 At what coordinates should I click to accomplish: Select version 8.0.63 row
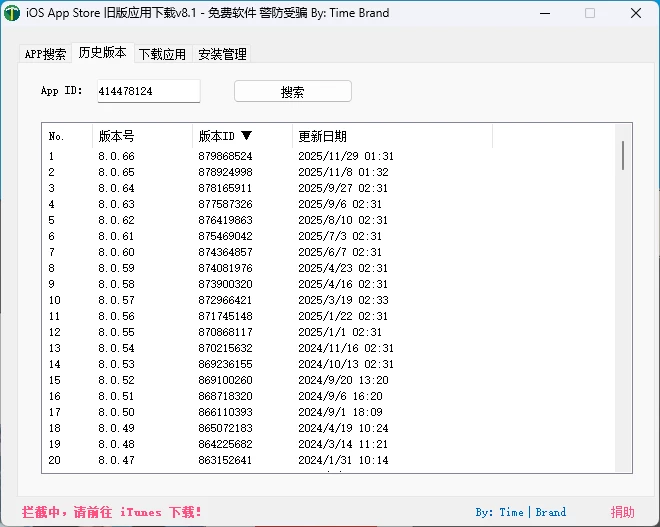point(328,204)
